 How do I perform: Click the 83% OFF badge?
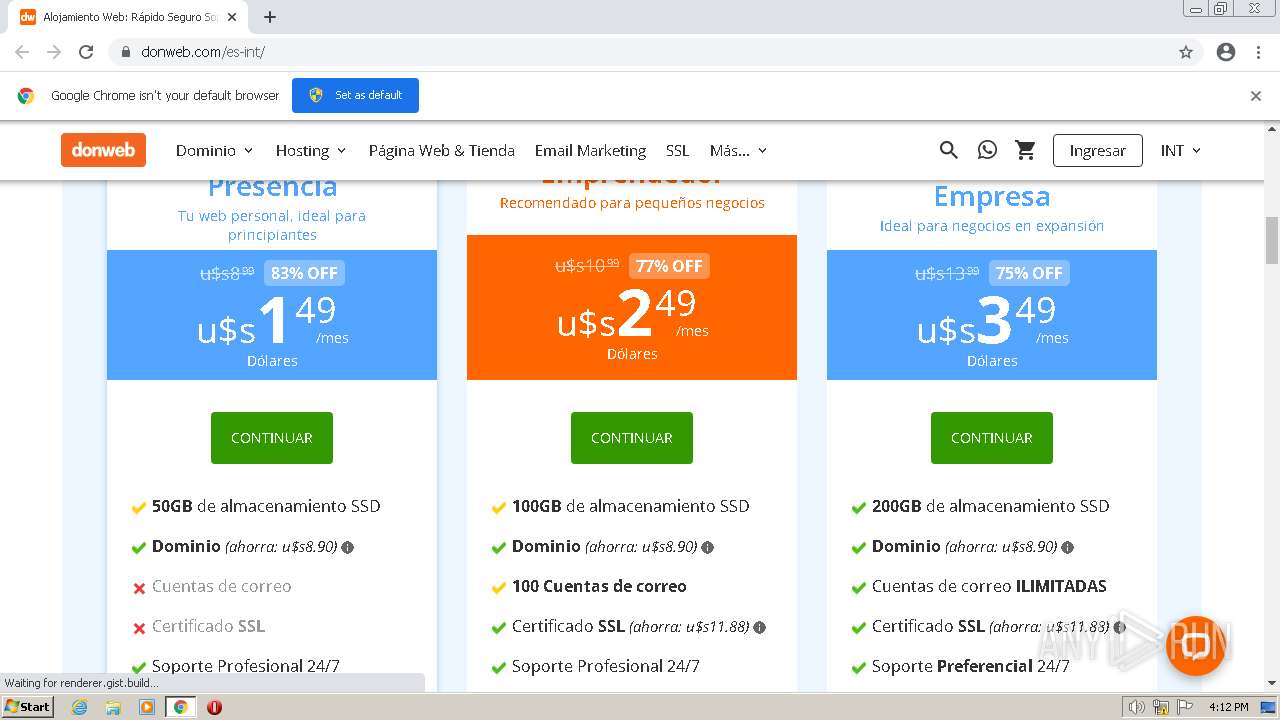pos(304,273)
